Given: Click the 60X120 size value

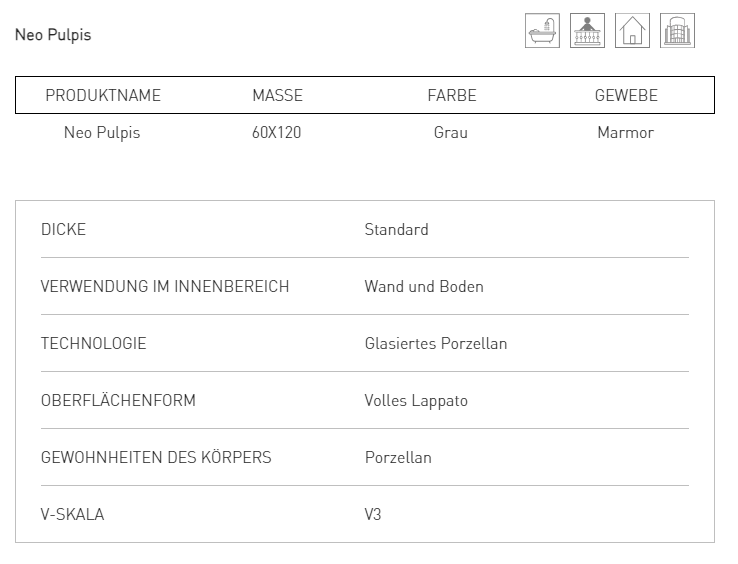Looking at the screenshot, I should click(277, 133).
